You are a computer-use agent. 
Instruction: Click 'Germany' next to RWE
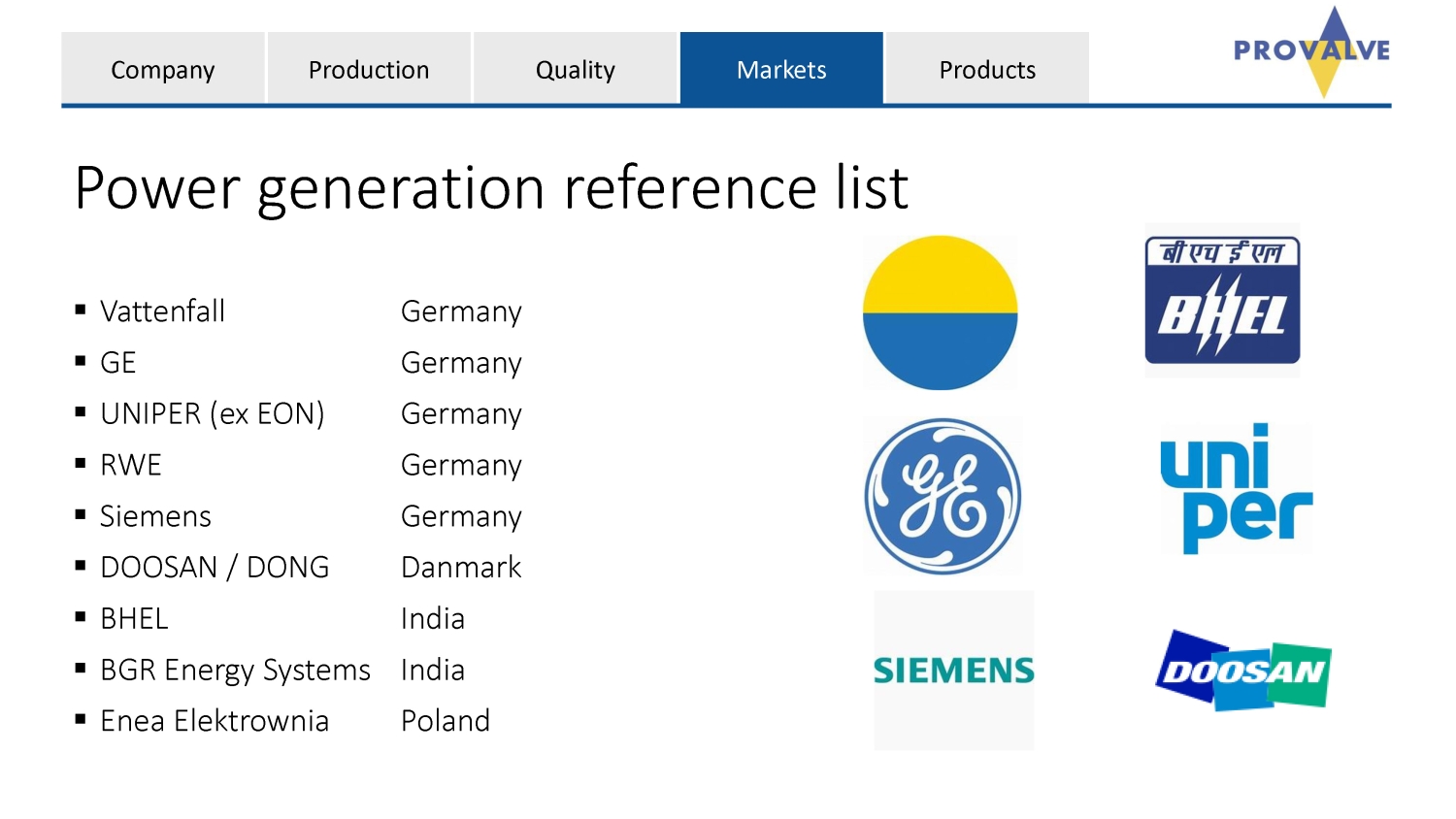[461, 467]
